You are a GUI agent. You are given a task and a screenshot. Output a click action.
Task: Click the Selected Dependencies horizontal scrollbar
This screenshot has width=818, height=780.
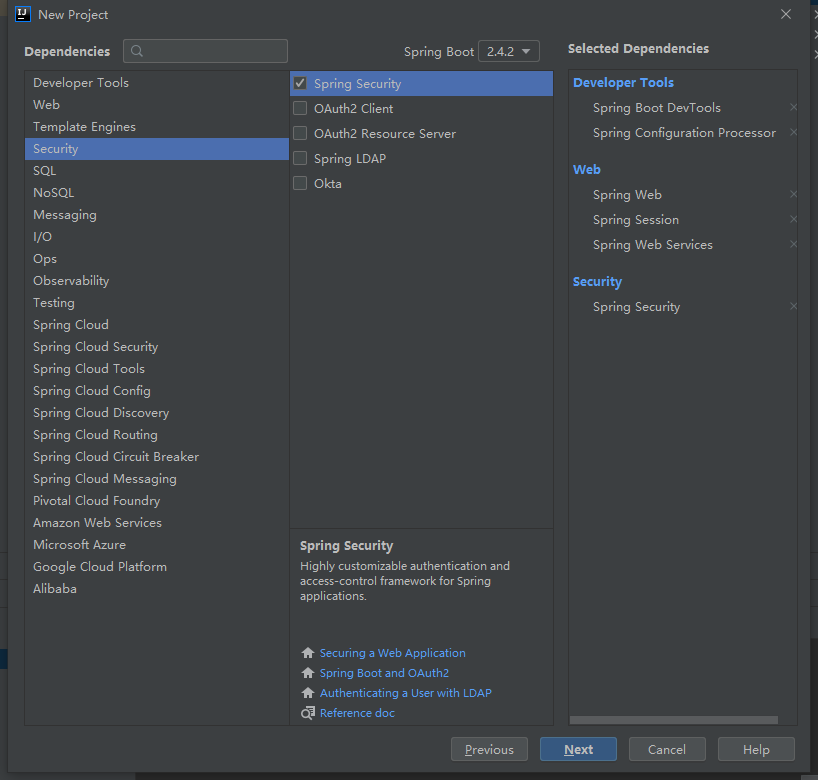point(673,720)
